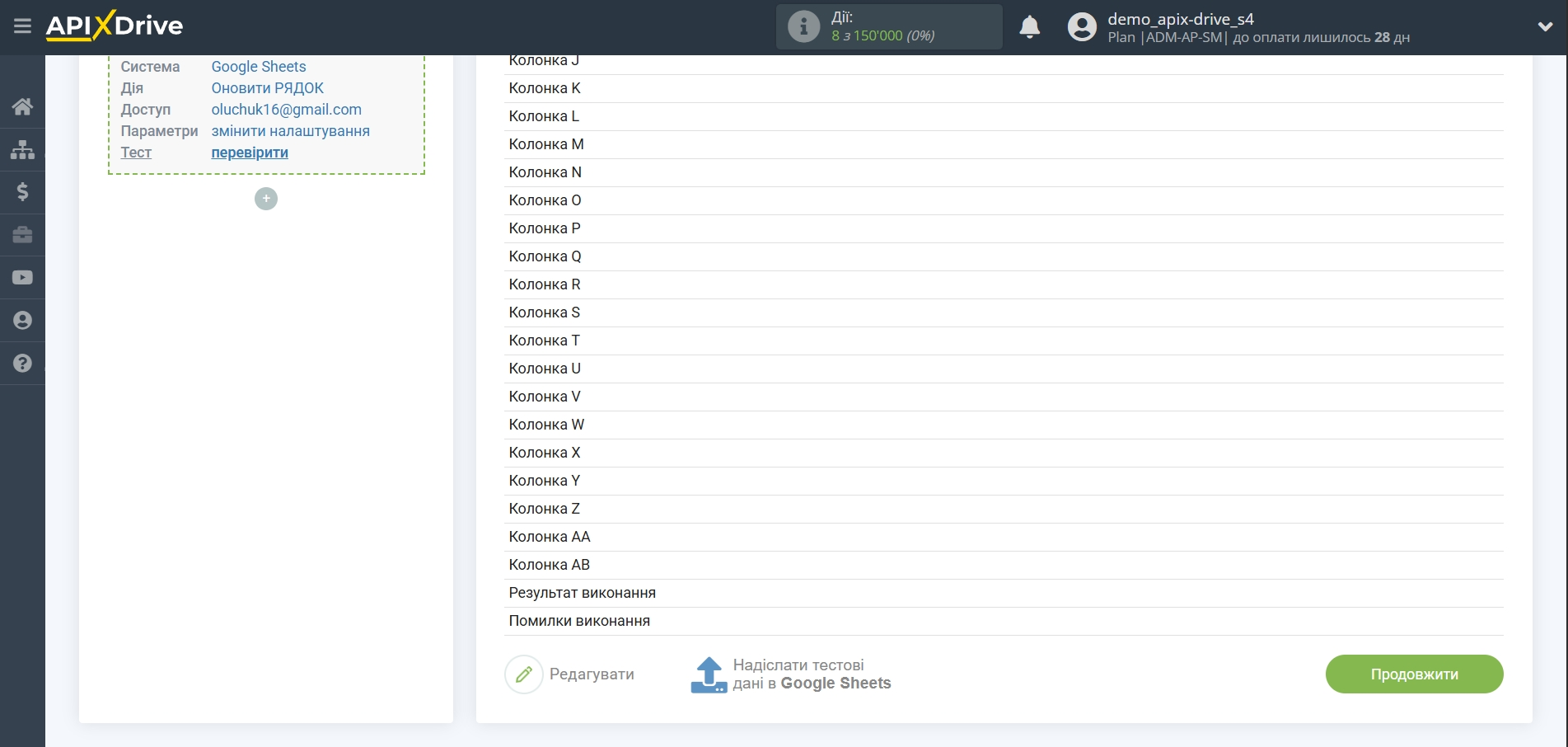Click the demo_apix-drive_s4 account name
The width and height of the screenshot is (1568, 747).
(x=1181, y=19)
